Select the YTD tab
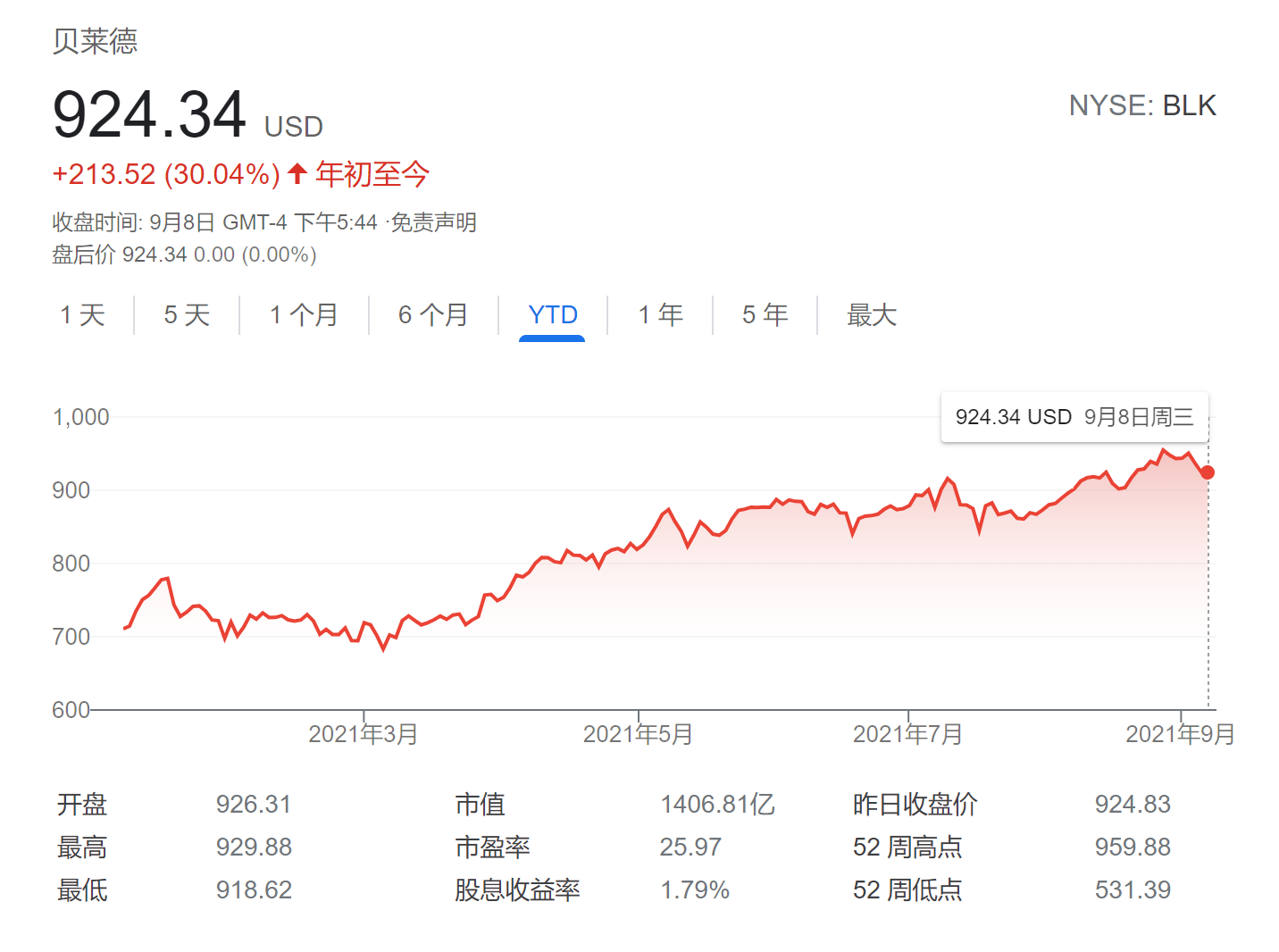This screenshot has height=952, width=1279. pyautogui.click(x=552, y=315)
